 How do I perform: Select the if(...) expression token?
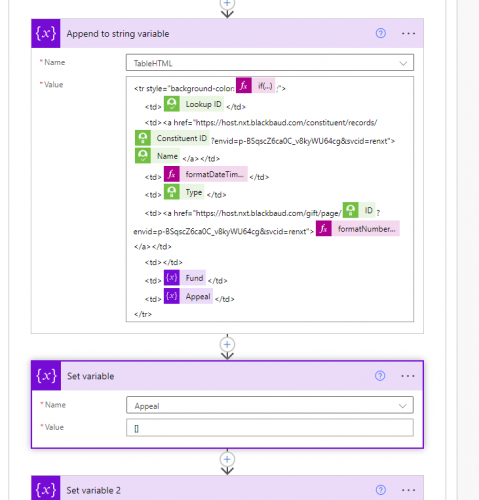coord(255,86)
